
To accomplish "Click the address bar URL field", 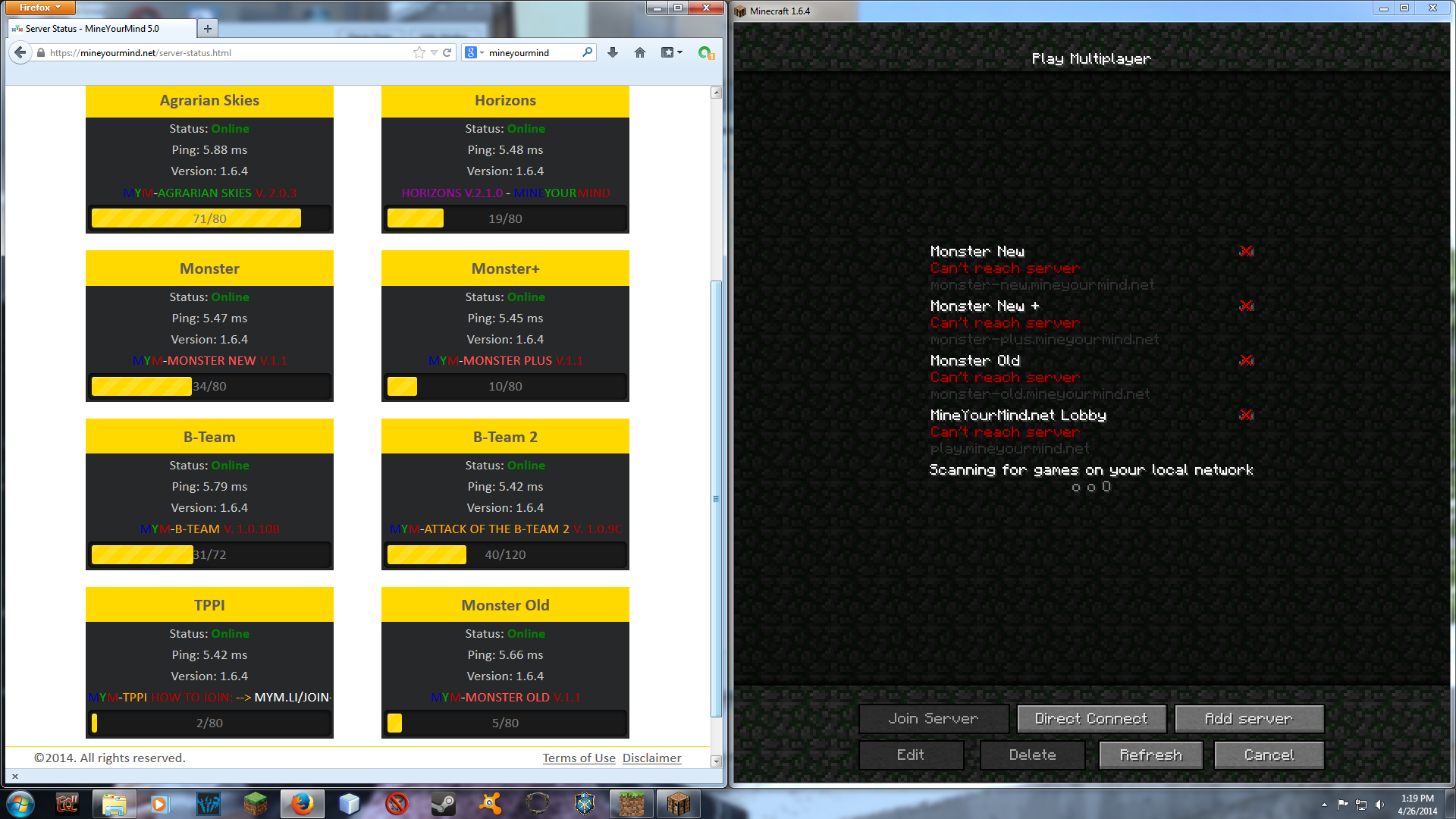I will click(227, 53).
